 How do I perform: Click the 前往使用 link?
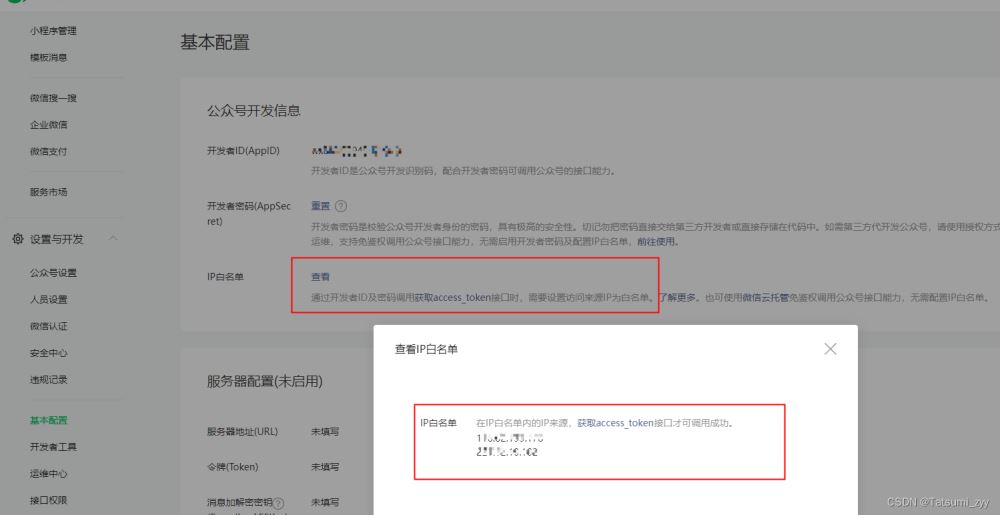(x=657, y=242)
